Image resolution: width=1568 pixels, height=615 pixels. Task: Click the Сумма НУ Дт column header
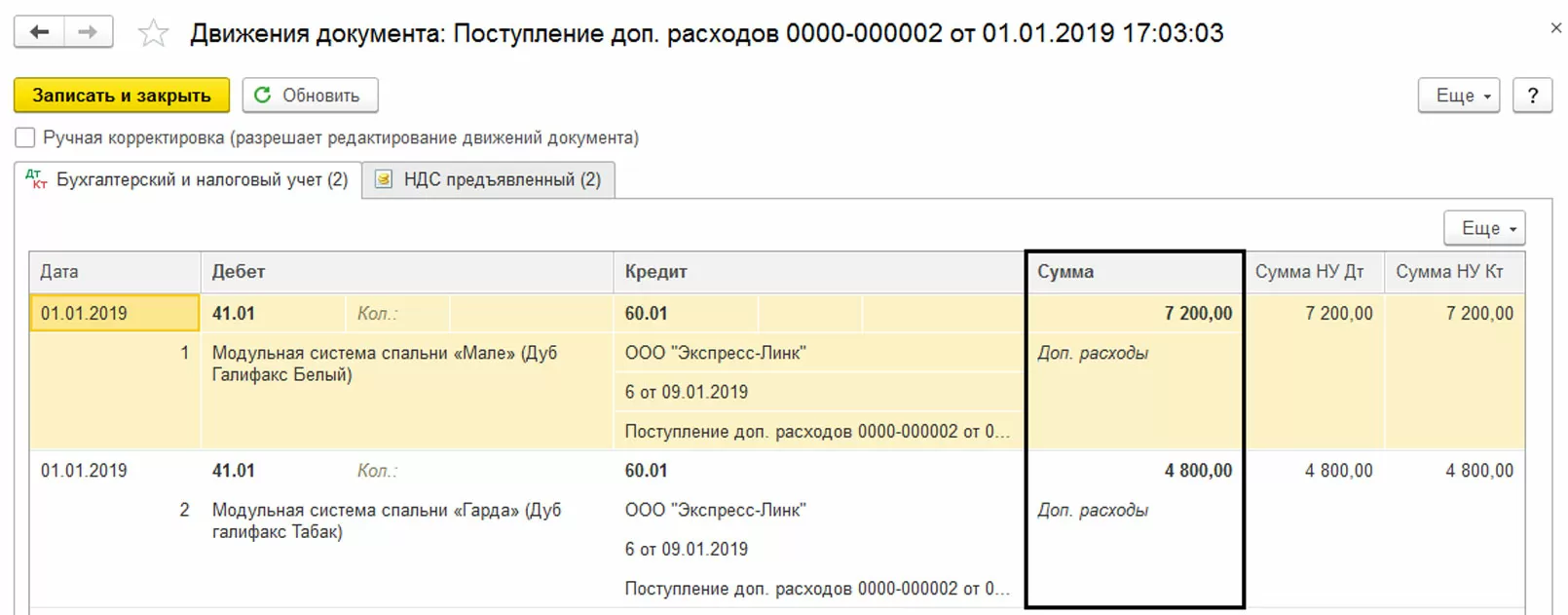1309,272
